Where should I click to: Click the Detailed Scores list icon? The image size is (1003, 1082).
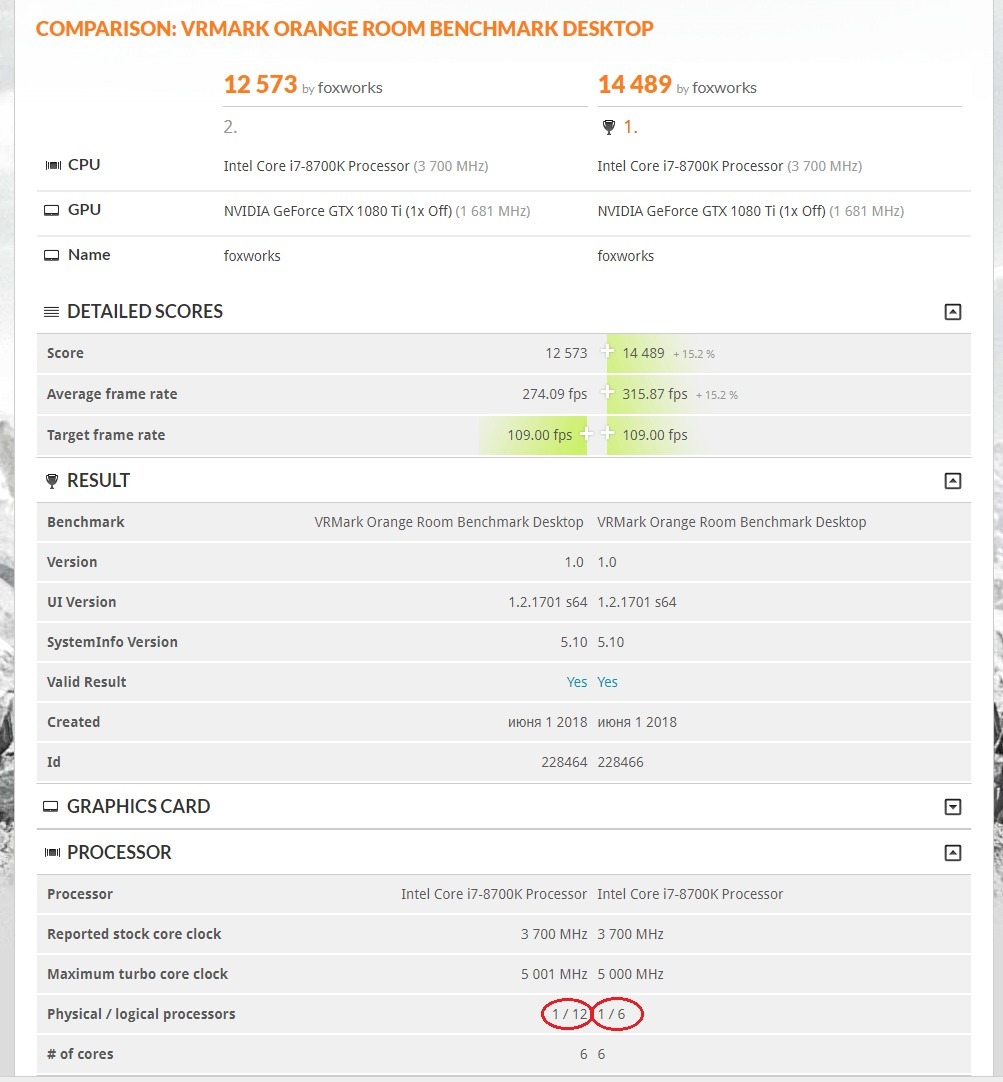(51, 312)
